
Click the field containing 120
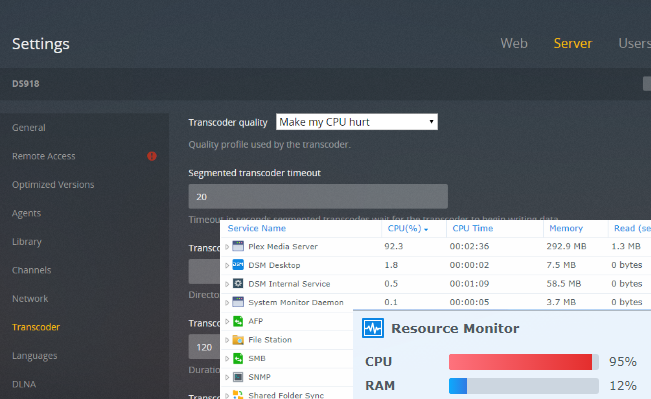point(204,347)
